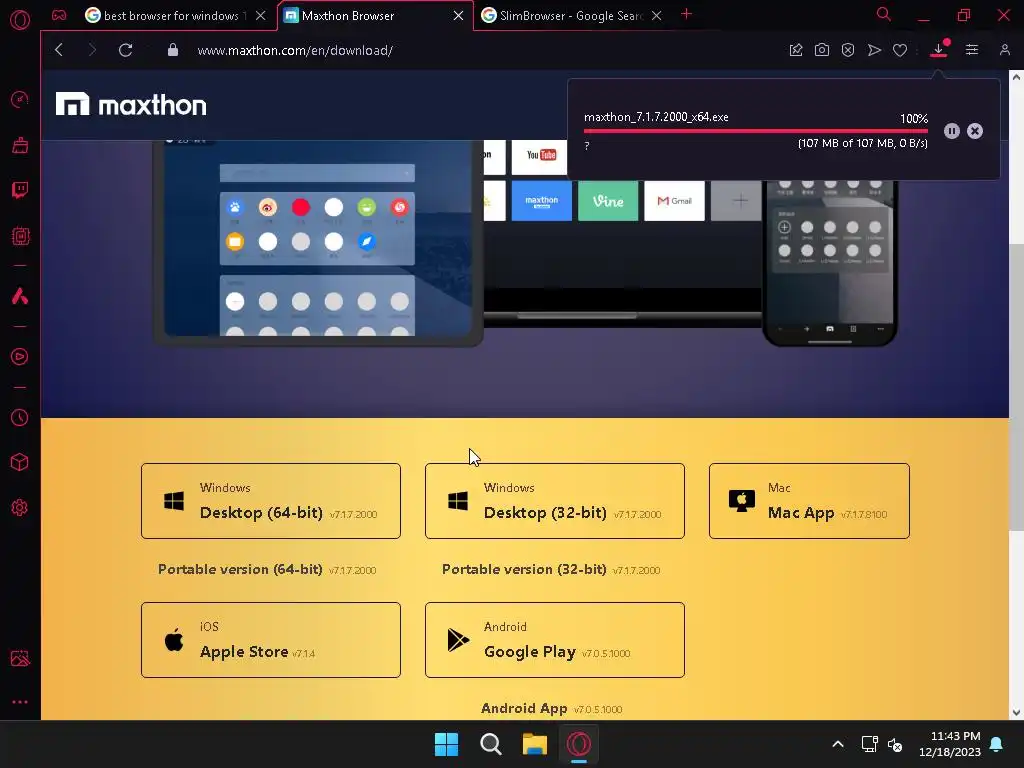Open the three-dots sidebar setup
This screenshot has height=768, width=1024.
pos(20,702)
